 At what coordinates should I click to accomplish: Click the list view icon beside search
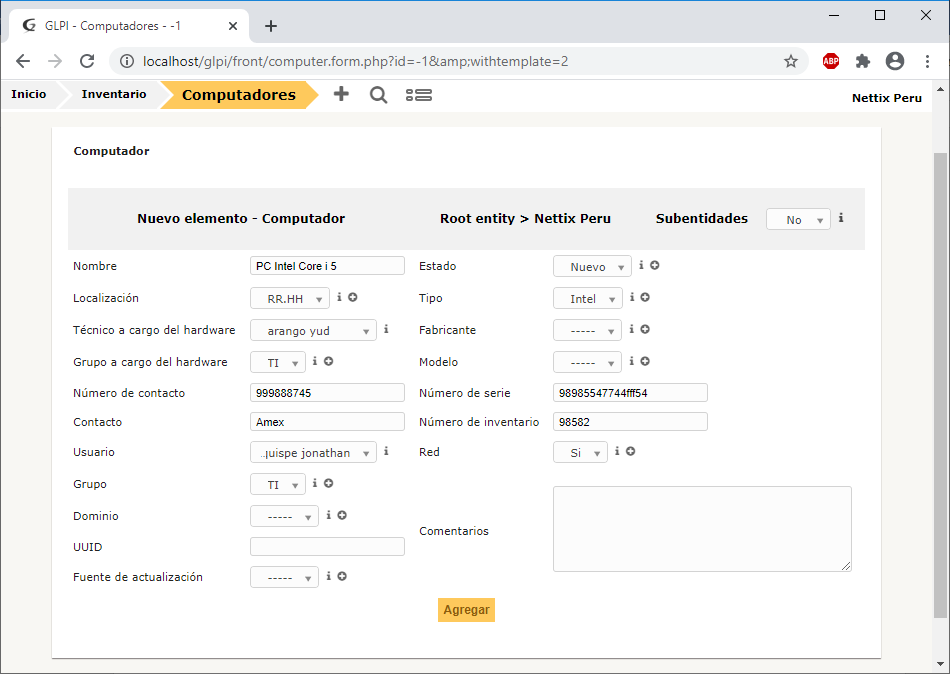click(419, 95)
